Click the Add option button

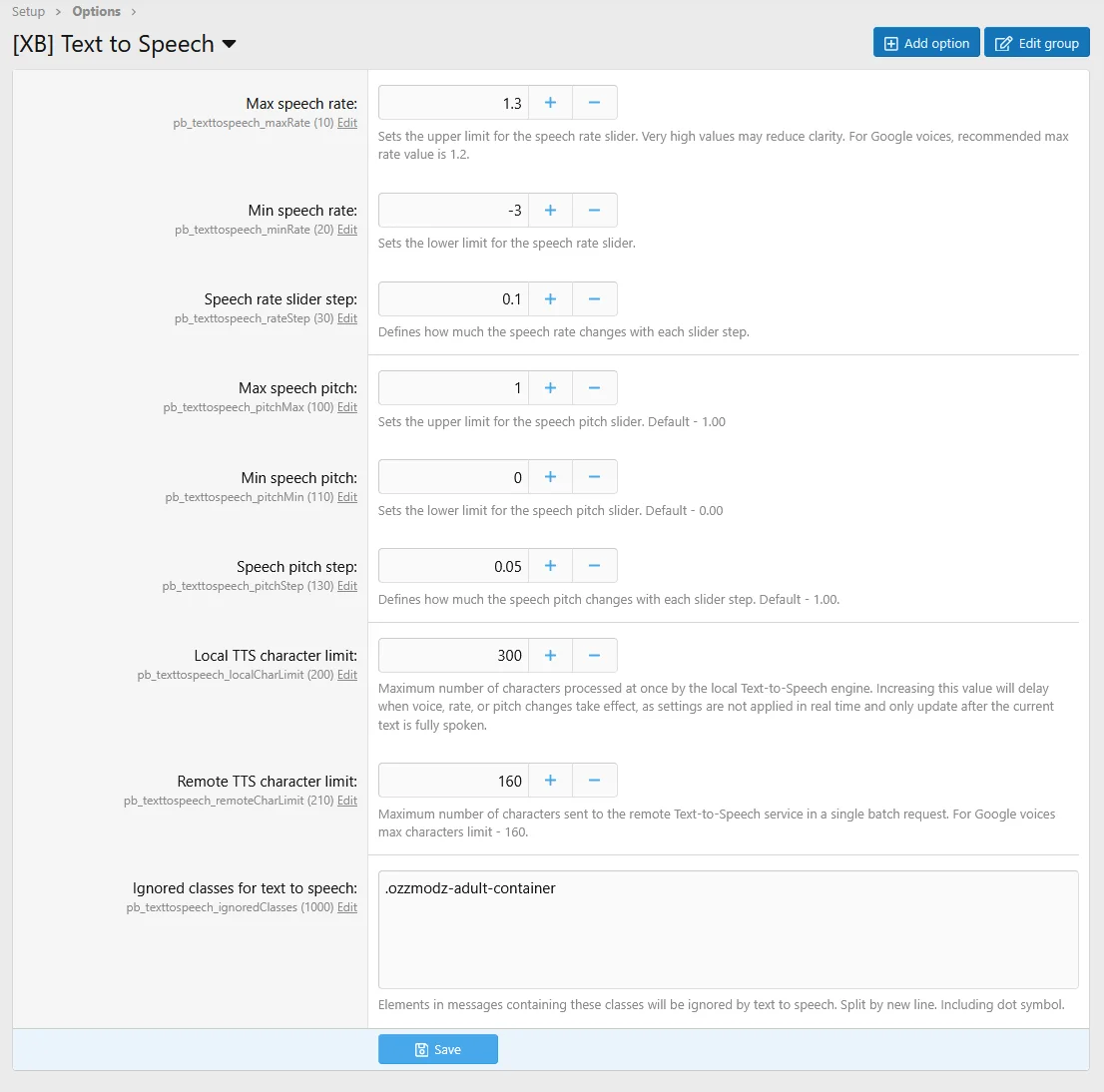[925, 42]
